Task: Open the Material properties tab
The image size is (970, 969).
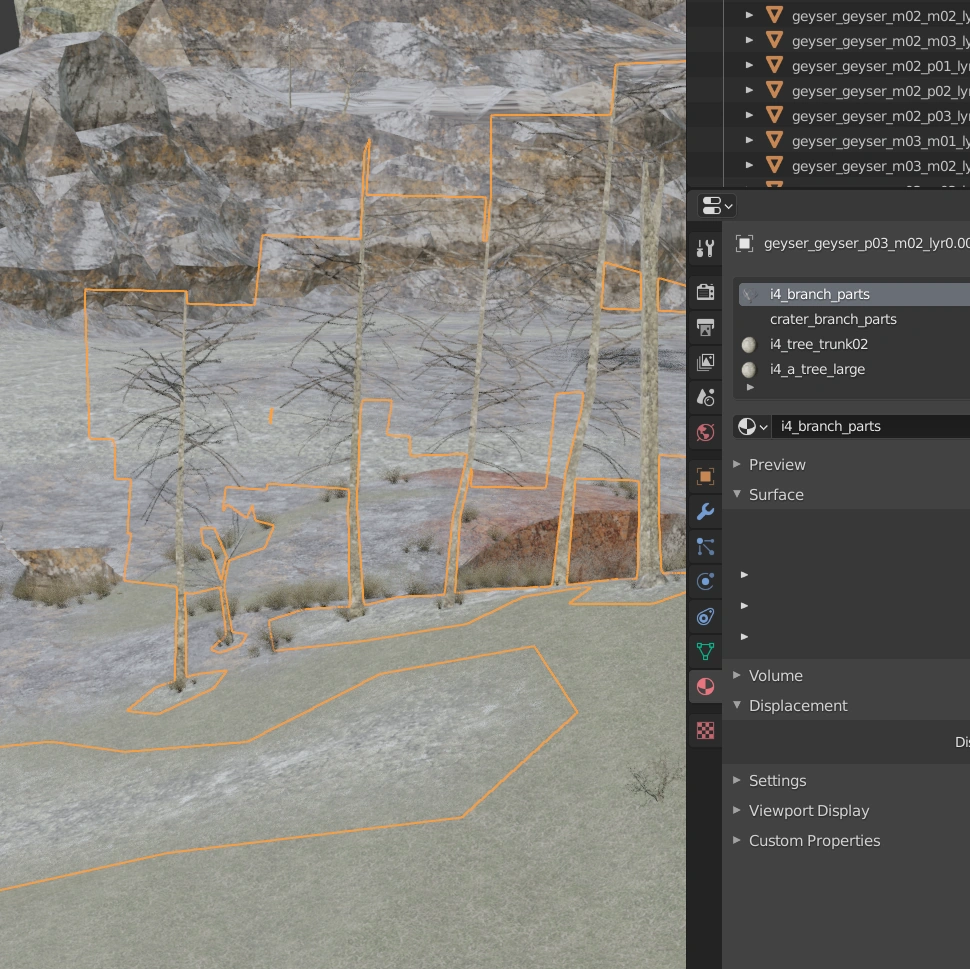Action: (705, 686)
